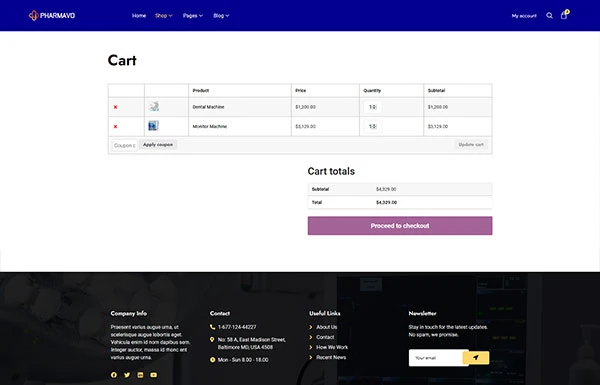Open the YouTube icon in footer

tap(153, 375)
